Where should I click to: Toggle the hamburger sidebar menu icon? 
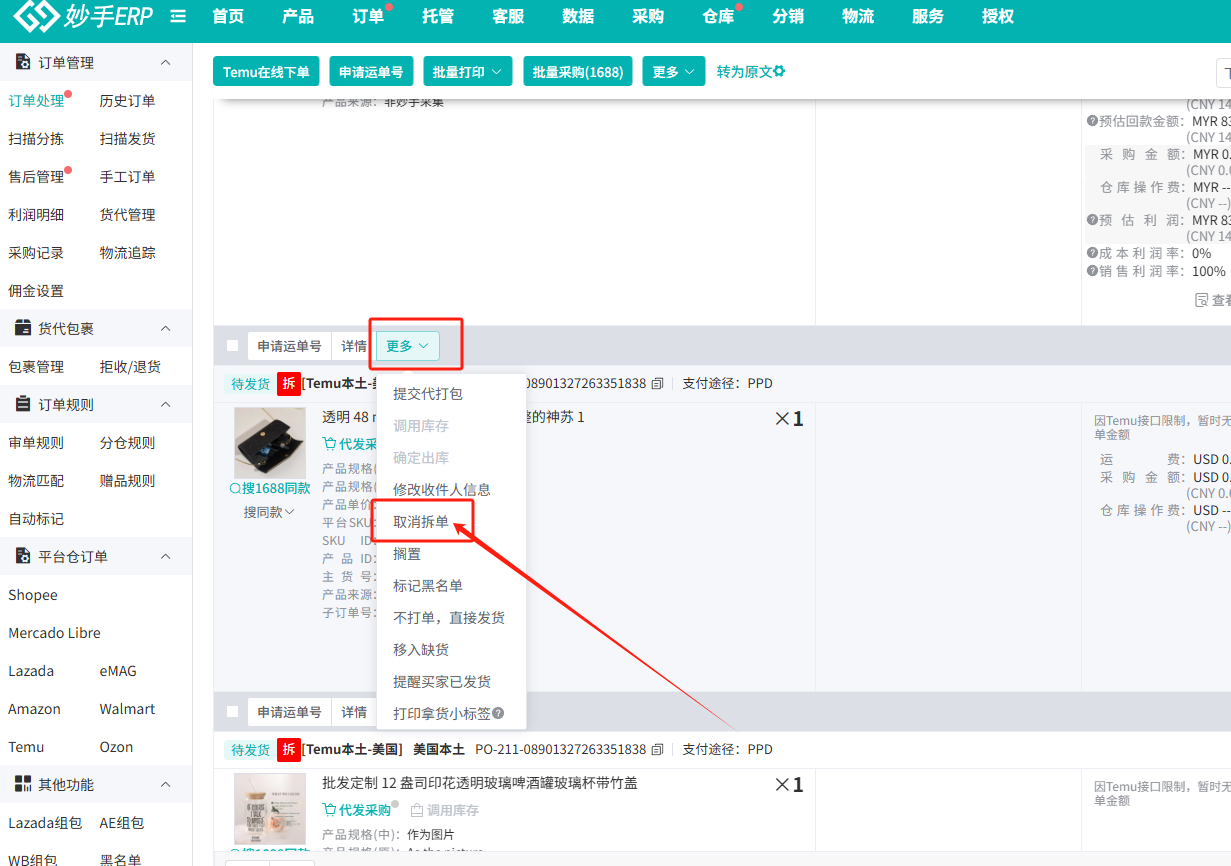click(179, 16)
